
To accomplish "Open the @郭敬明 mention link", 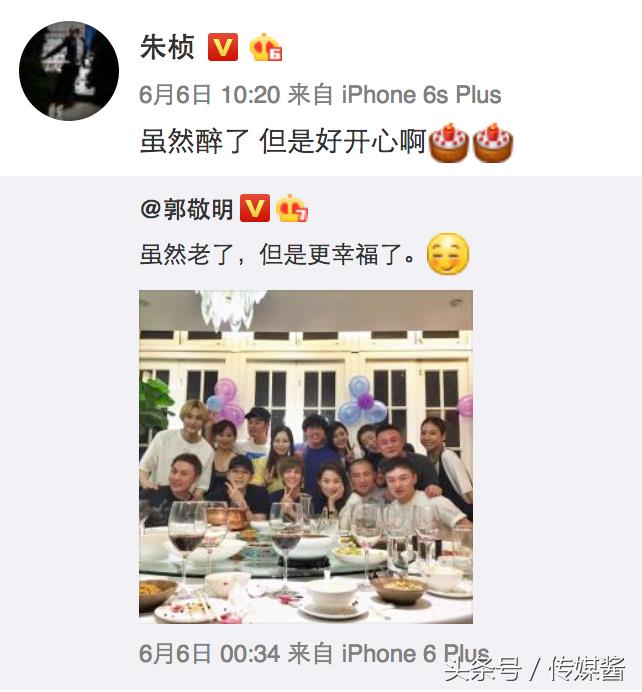I will pyautogui.click(x=186, y=208).
